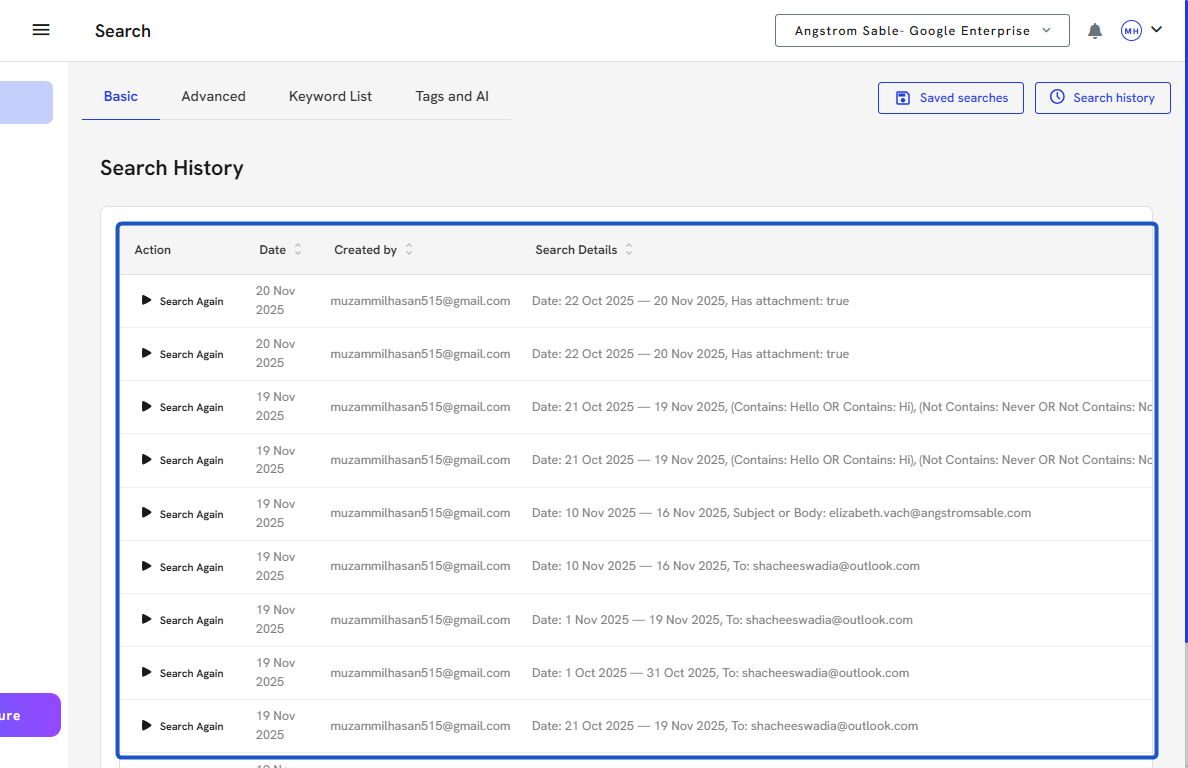Open the hamburger navigation menu

pyautogui.click(x=41, y=30)
